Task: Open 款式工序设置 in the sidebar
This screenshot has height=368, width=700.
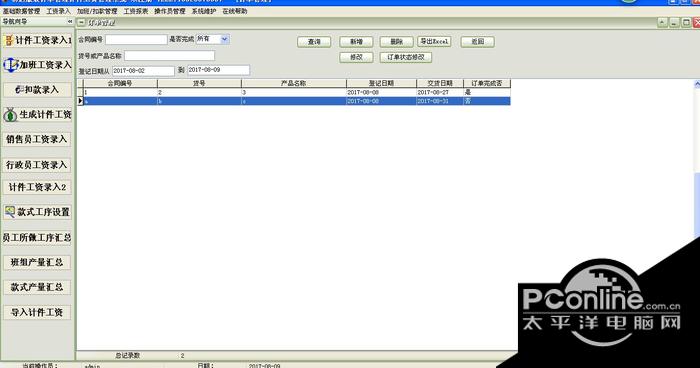Action: 37,212
